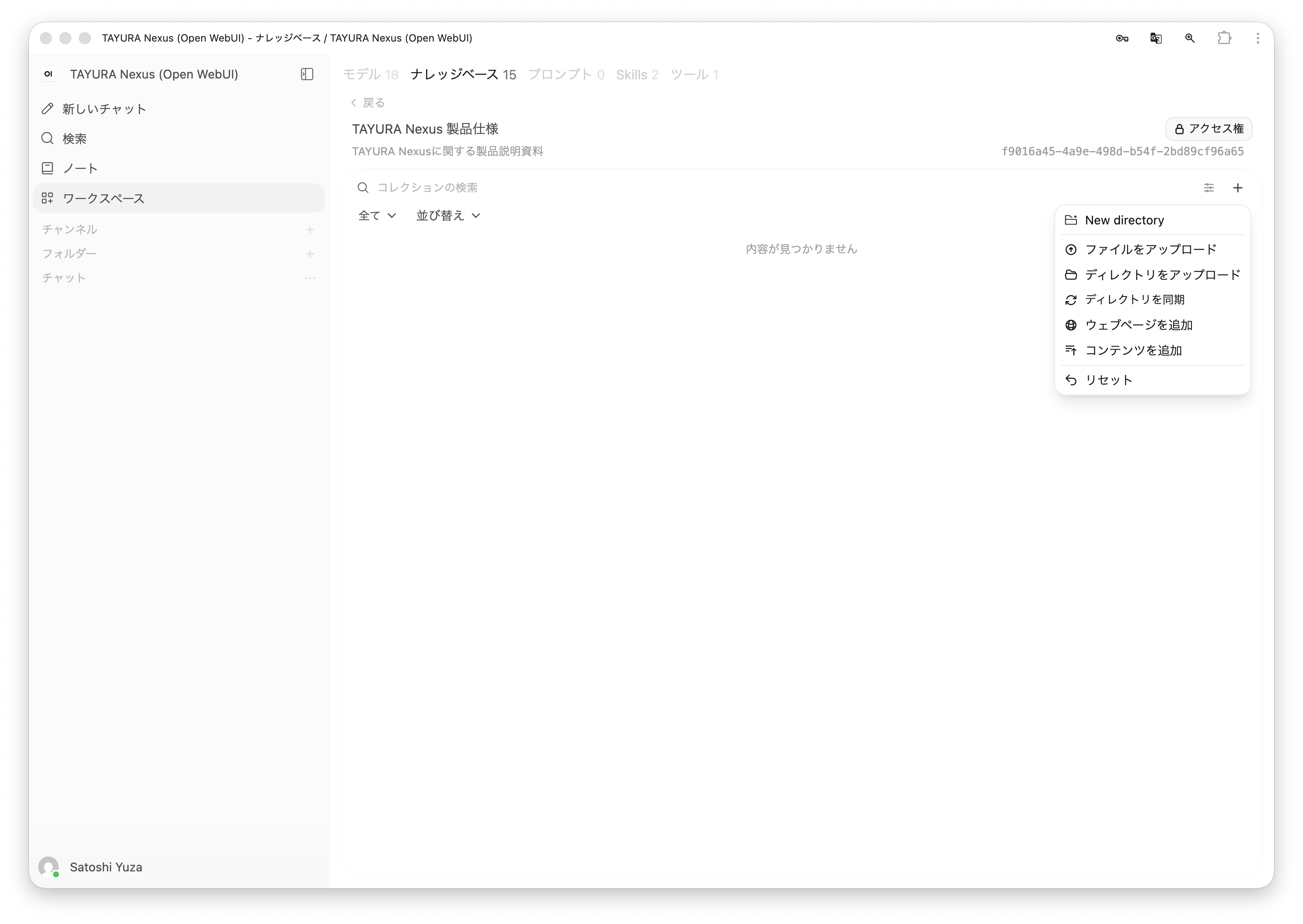The image size is (1303, 924).
Task: Open the knowledge base filter settings icon
Action: 1208,187
